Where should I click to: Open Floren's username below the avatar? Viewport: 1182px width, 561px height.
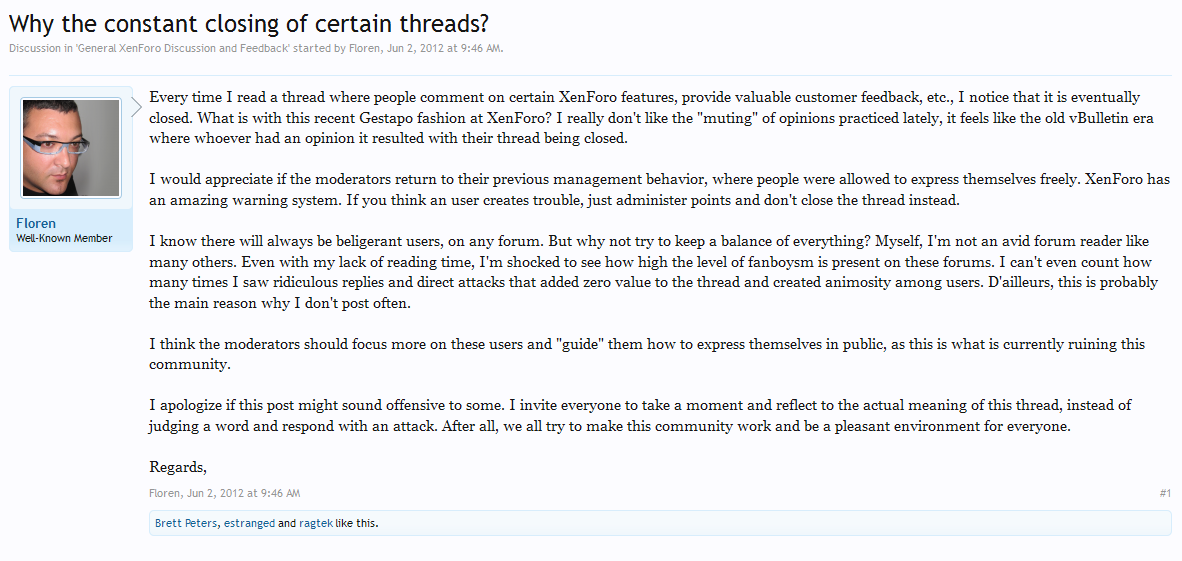[36, 223]
